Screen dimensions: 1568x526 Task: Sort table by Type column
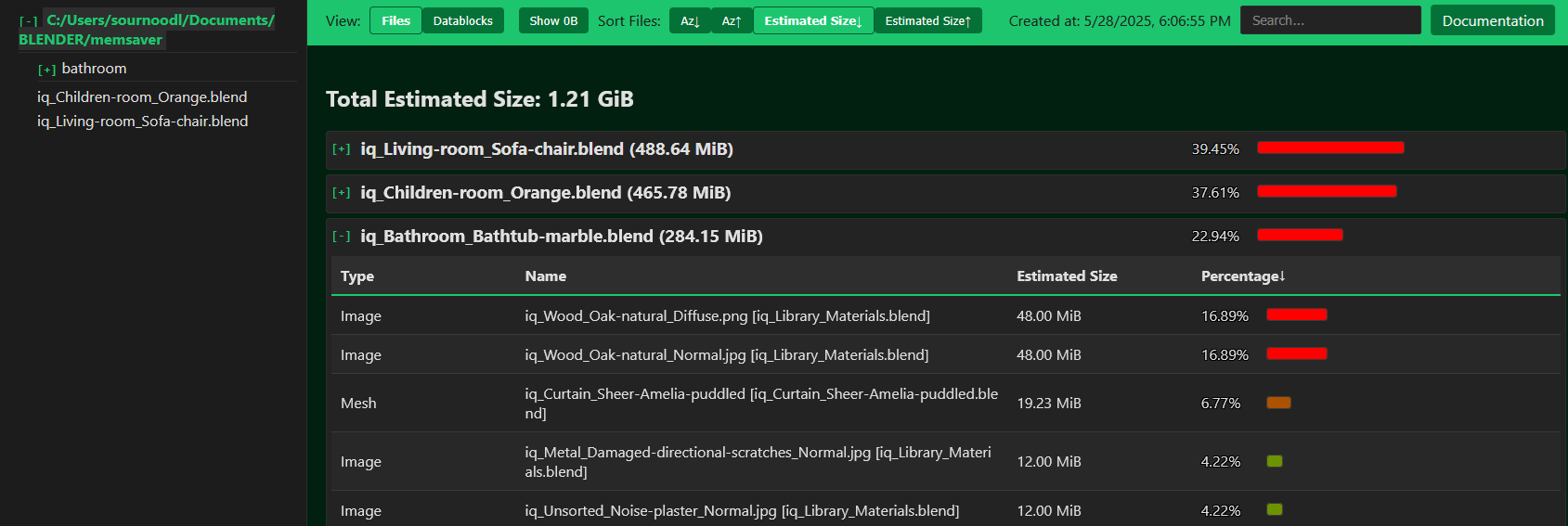357,276
